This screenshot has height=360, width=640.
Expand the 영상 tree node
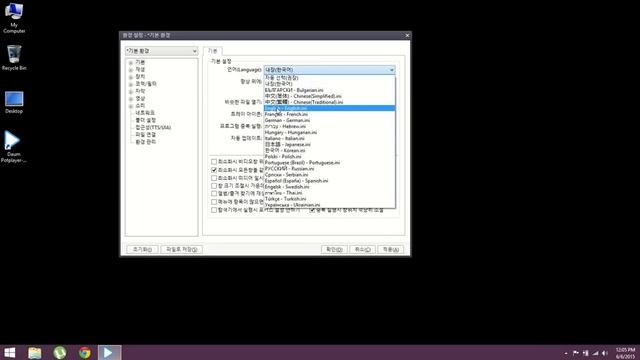coord(131,99)
